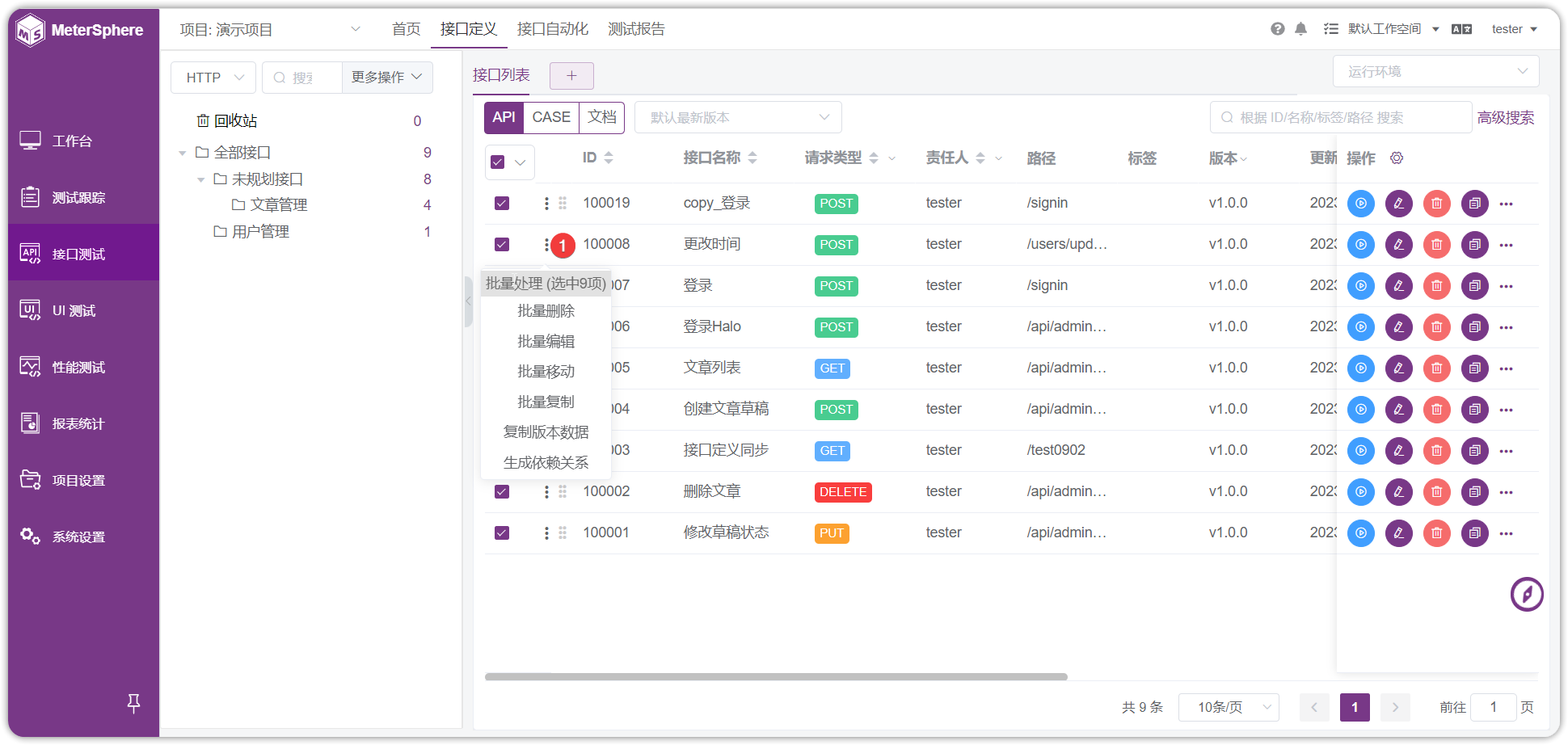
Task: Open 高级搜索 advanced search
Action: pos(1506,118)
